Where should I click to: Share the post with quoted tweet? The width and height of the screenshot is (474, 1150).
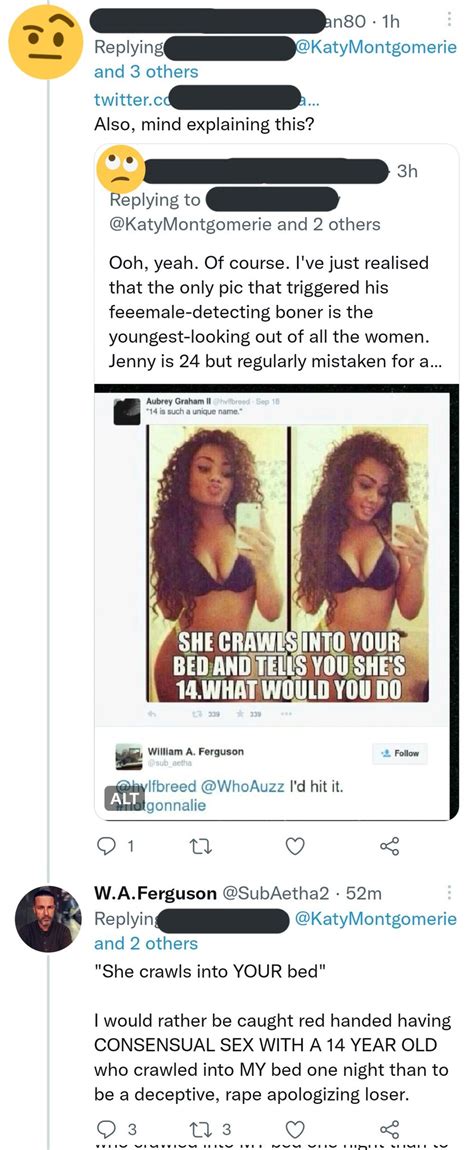[390, 846]
